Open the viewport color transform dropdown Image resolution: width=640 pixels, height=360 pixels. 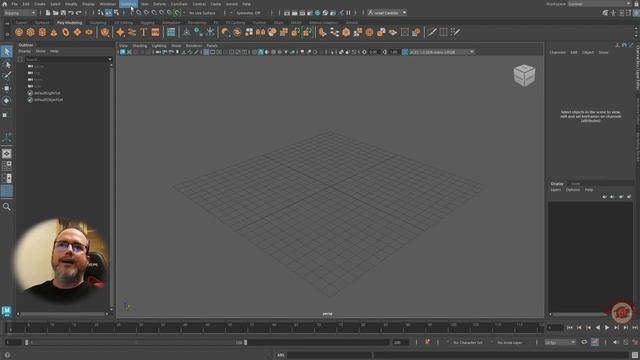click(x=441, y=52)
